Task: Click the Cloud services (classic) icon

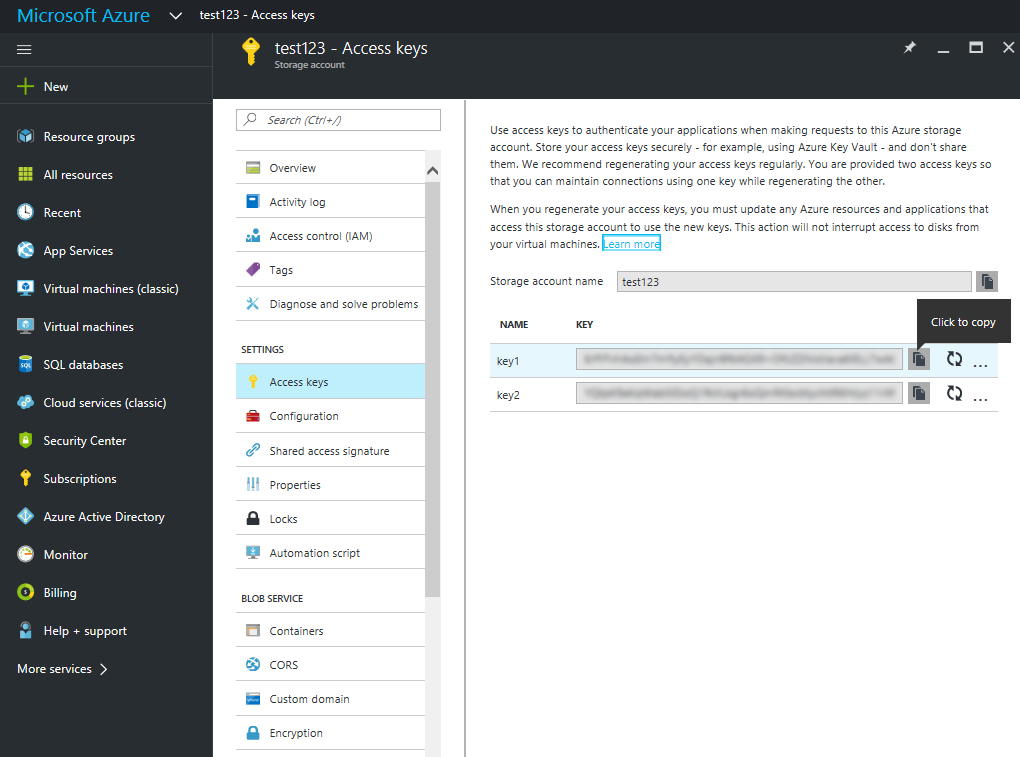Action: tap(25, 403)
